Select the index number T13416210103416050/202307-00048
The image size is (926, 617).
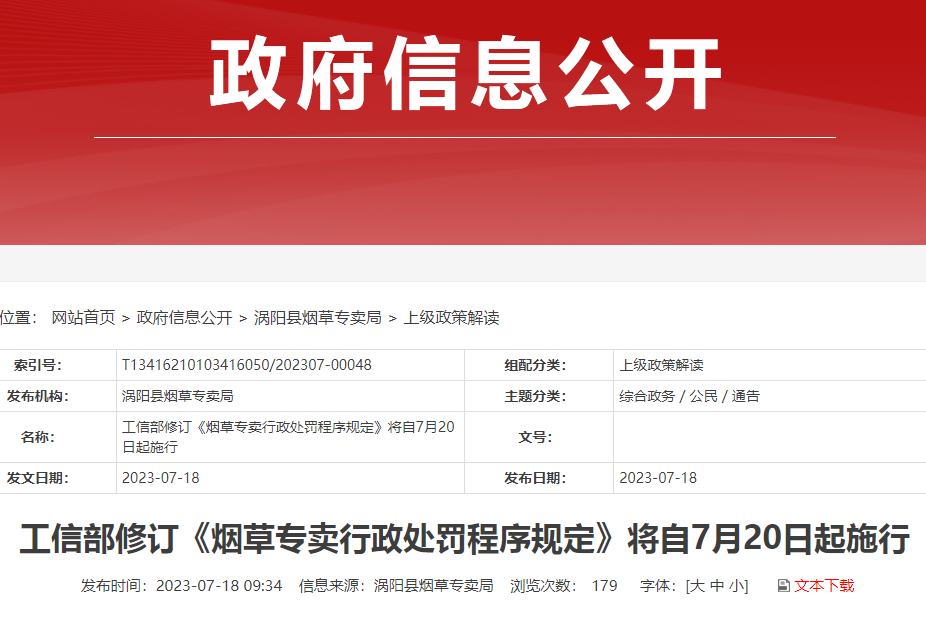pyautogui.click(x=246, y=365)
